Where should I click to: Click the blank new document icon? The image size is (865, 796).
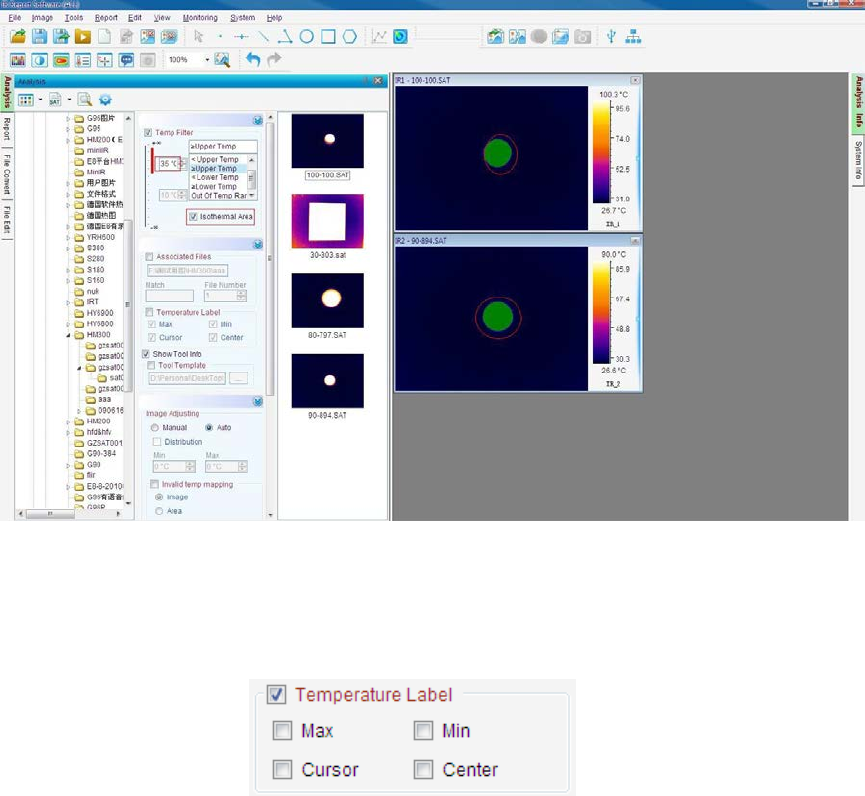point(104,37)
